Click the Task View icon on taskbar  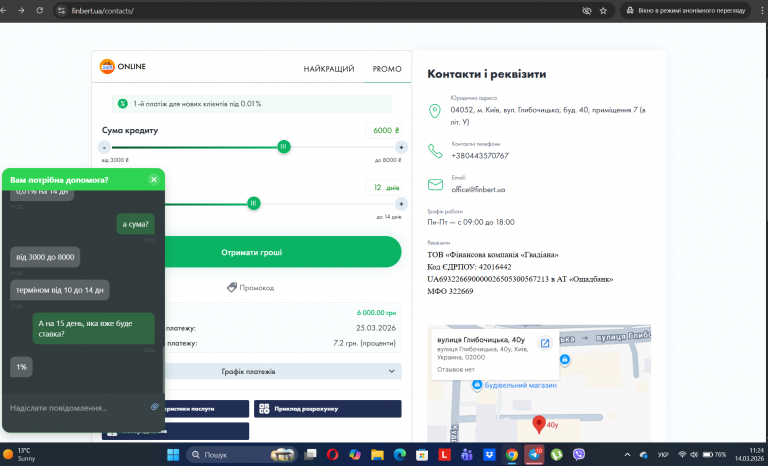(310, 455)
